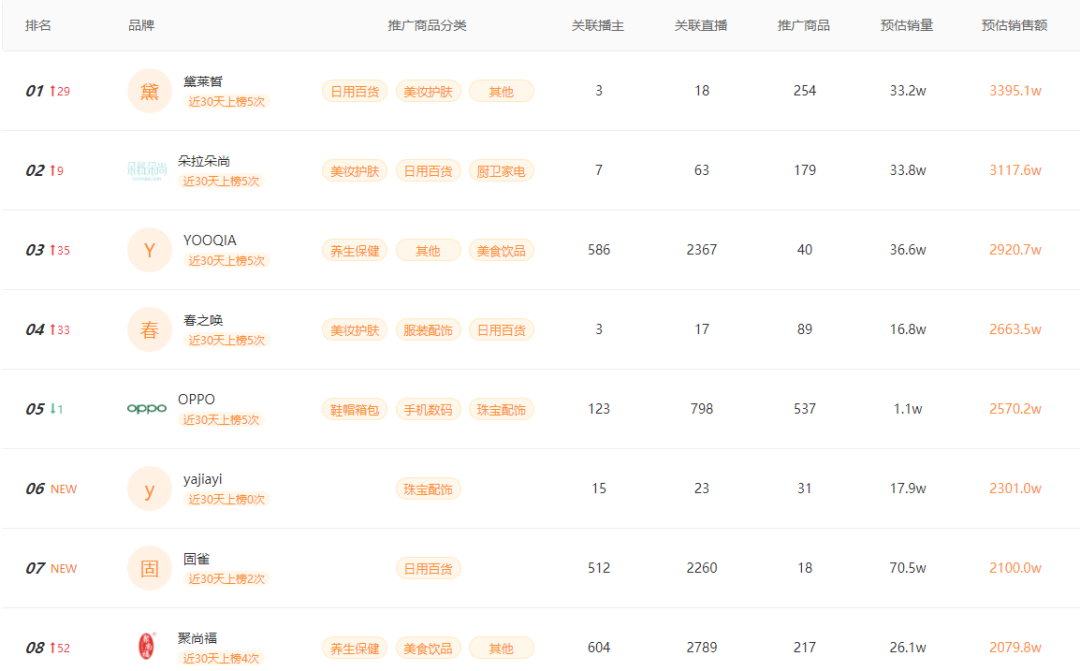This screenshot has height=671, width=1080.
Task: Click 养生保健 tag in 聚尚福 row
Action: click(x=355, y=648)
